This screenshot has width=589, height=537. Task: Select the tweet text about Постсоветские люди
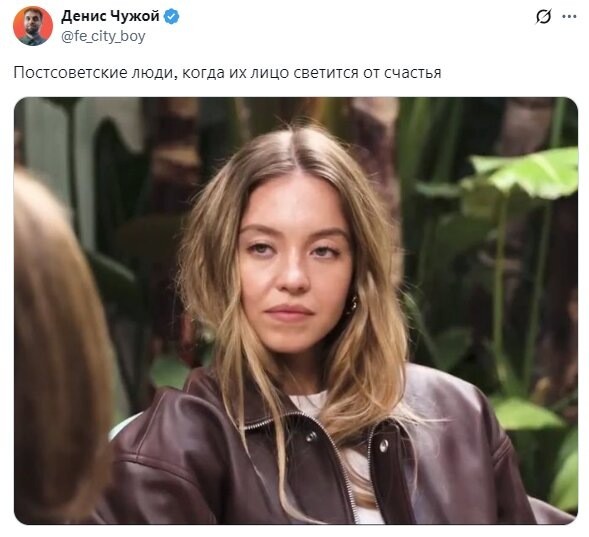tap(227, 72)
